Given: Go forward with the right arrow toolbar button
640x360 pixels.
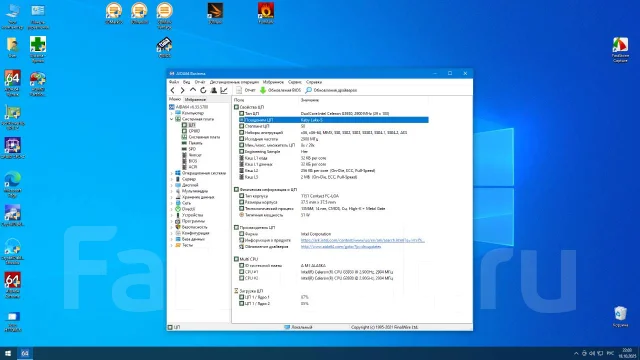Looking at the screenshot, I should click(182, 90).
